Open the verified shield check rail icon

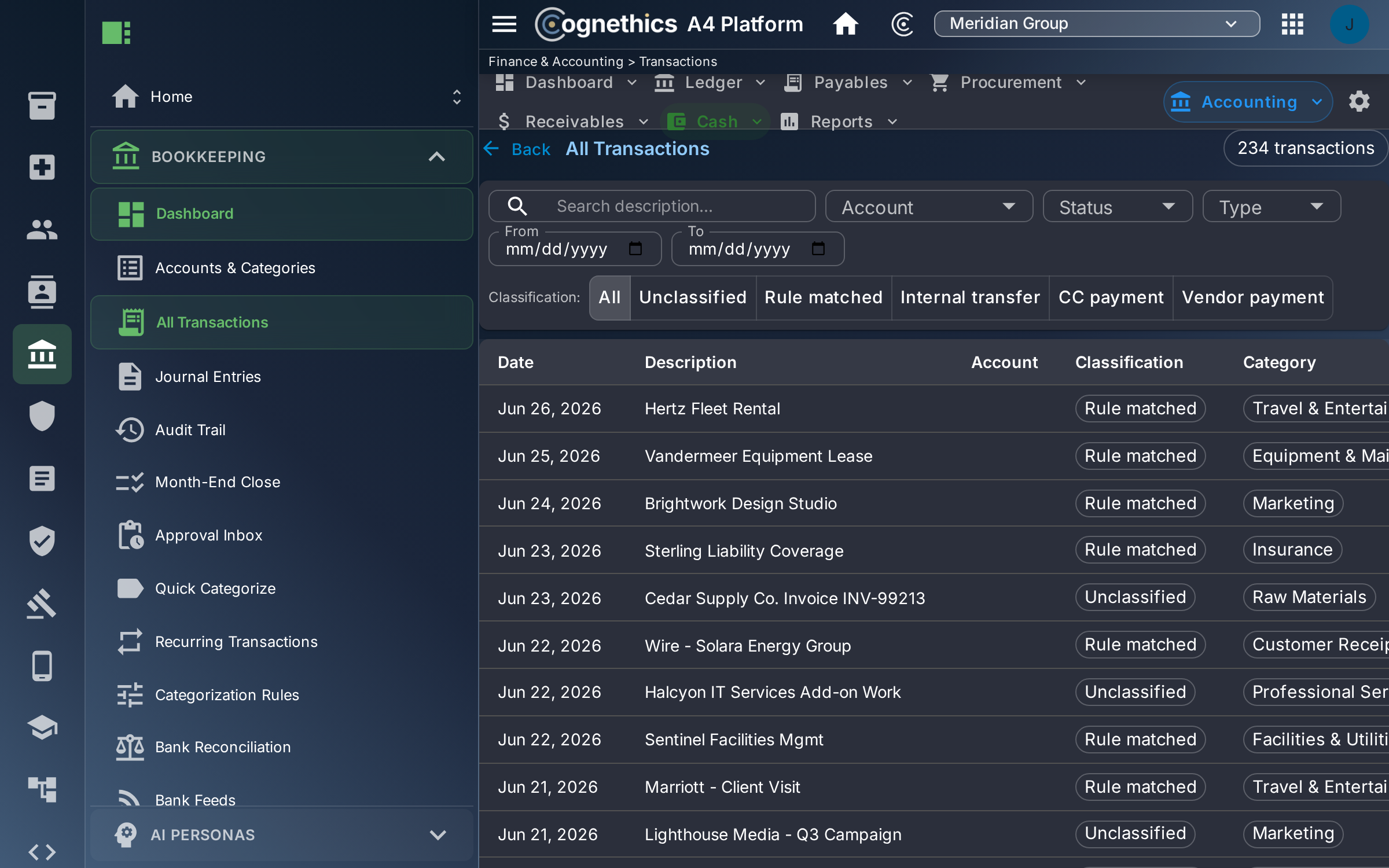pos(42,540)
